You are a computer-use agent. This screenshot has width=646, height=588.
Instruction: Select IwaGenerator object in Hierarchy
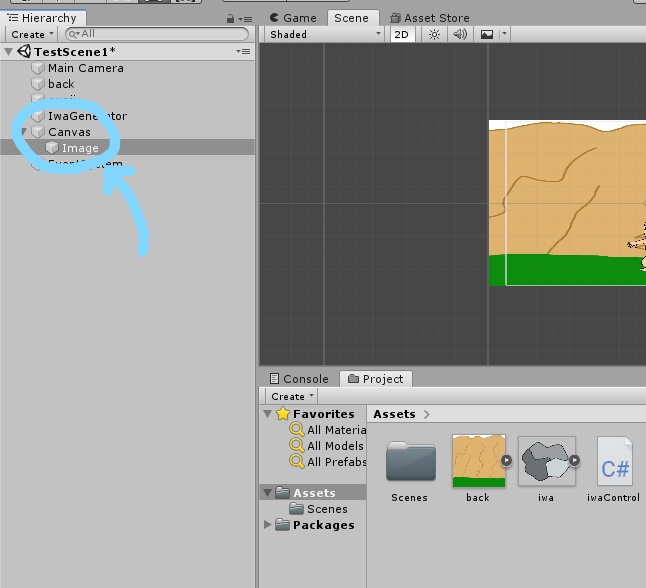click(x=87, y=116)
